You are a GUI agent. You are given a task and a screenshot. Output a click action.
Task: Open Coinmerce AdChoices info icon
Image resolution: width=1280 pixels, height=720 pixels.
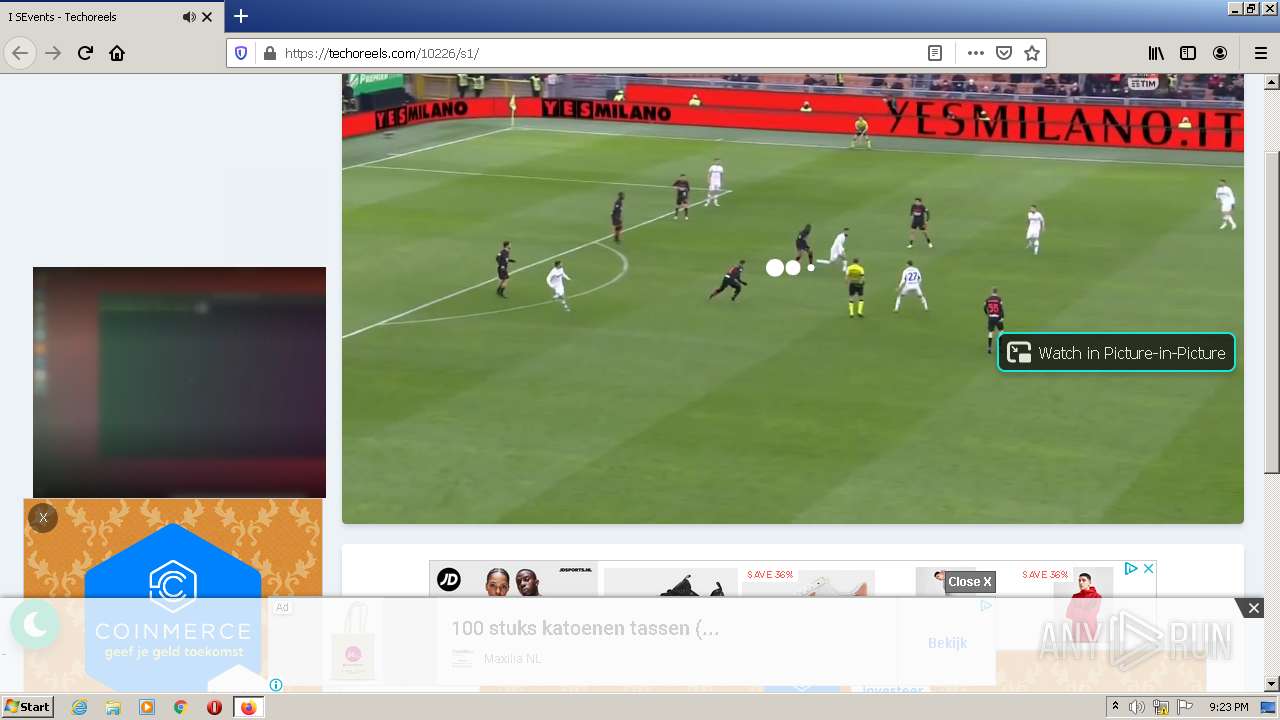click(276, 685)
